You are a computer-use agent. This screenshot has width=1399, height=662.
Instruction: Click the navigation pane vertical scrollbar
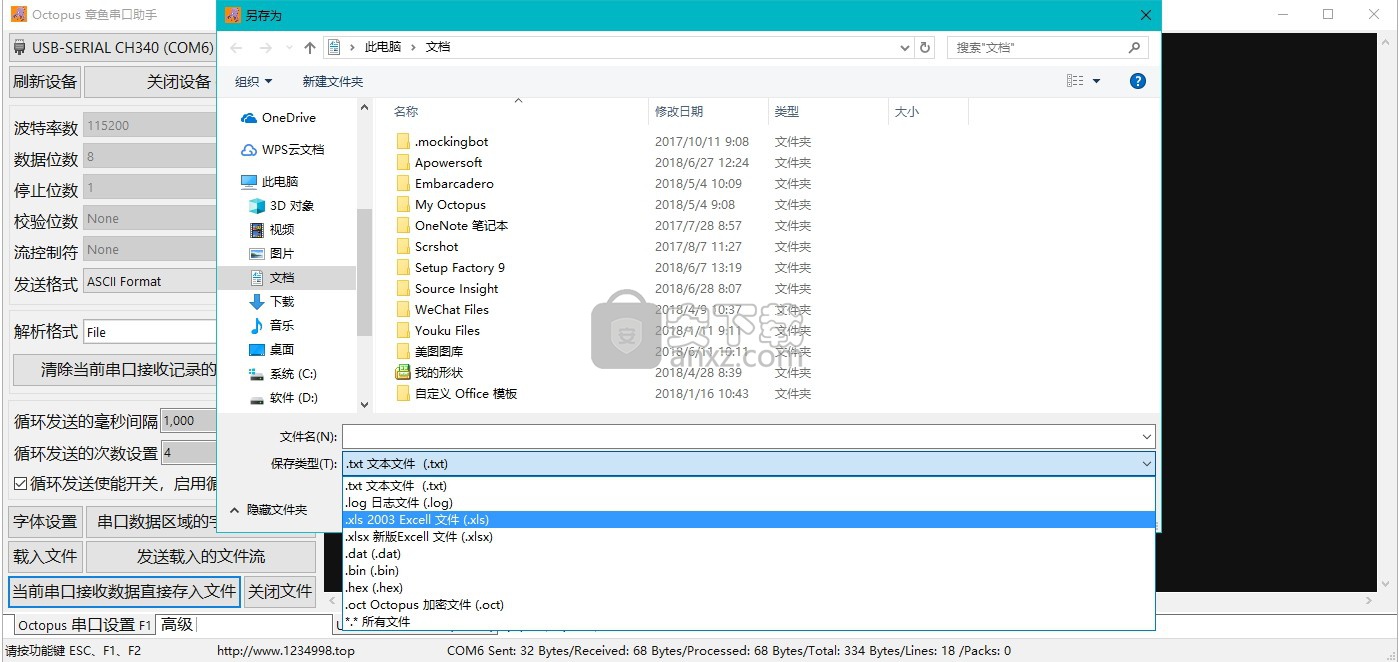point(365,255)
